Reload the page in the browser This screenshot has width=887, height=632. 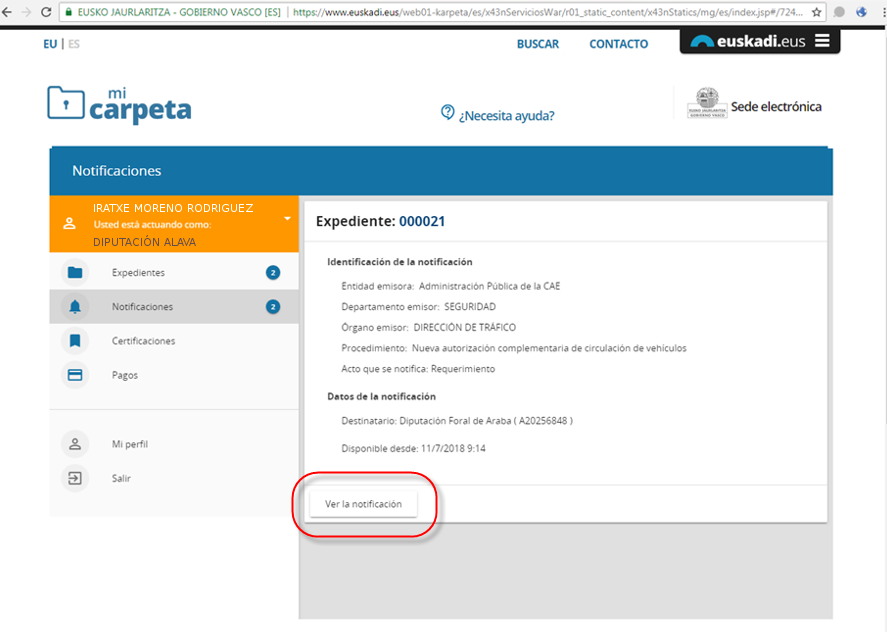pos(47,13)
